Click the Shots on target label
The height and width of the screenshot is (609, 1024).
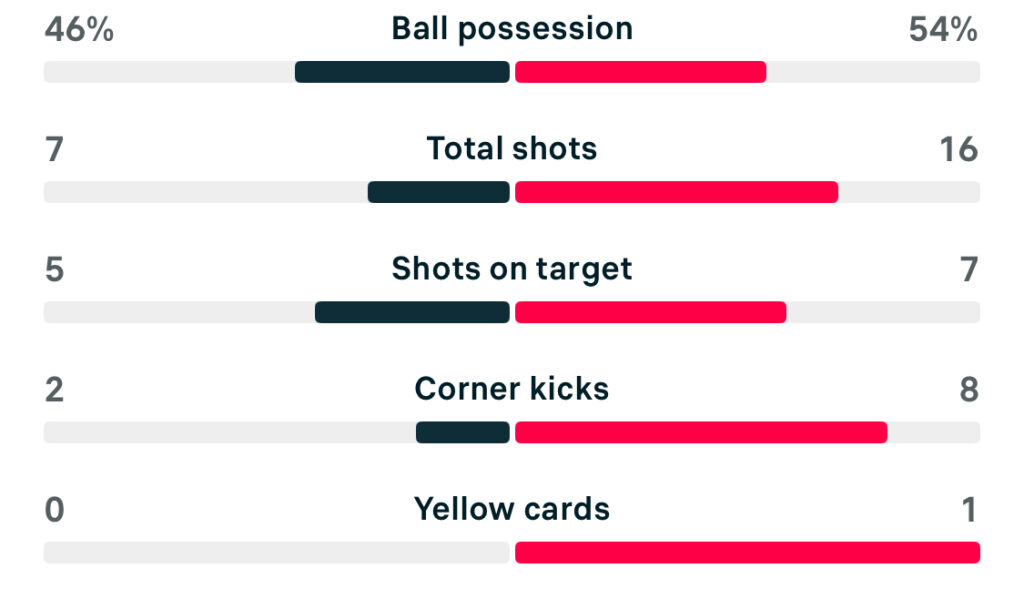pos(512,269)
